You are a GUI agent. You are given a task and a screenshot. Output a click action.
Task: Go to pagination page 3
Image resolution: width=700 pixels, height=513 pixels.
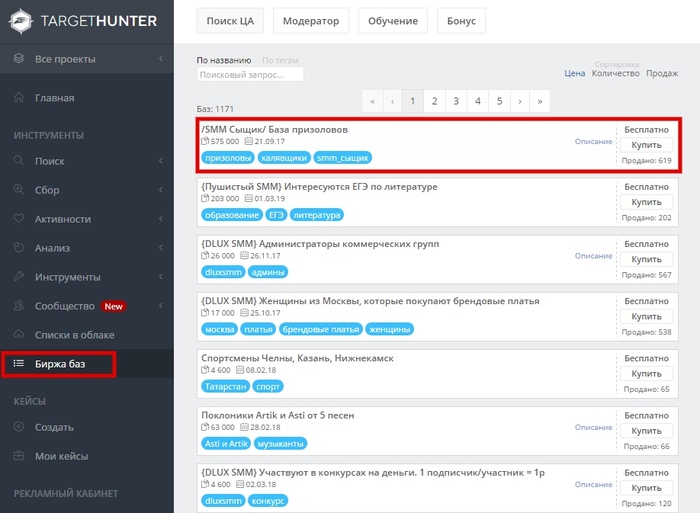[455, 101]
